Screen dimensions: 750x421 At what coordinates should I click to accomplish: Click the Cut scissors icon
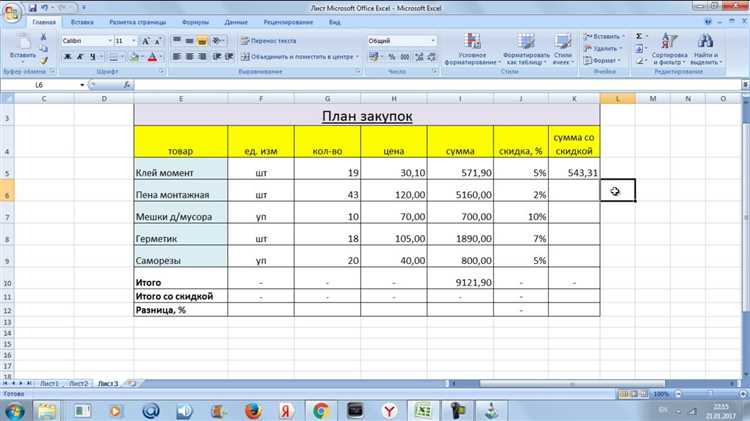click(x=44, y=35)
